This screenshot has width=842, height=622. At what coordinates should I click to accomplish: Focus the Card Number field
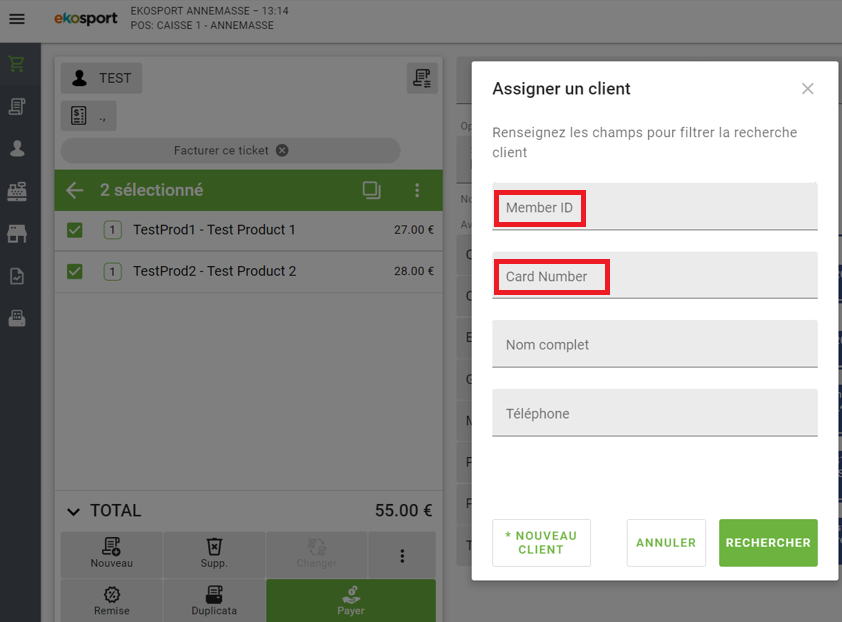click(655, 275)
